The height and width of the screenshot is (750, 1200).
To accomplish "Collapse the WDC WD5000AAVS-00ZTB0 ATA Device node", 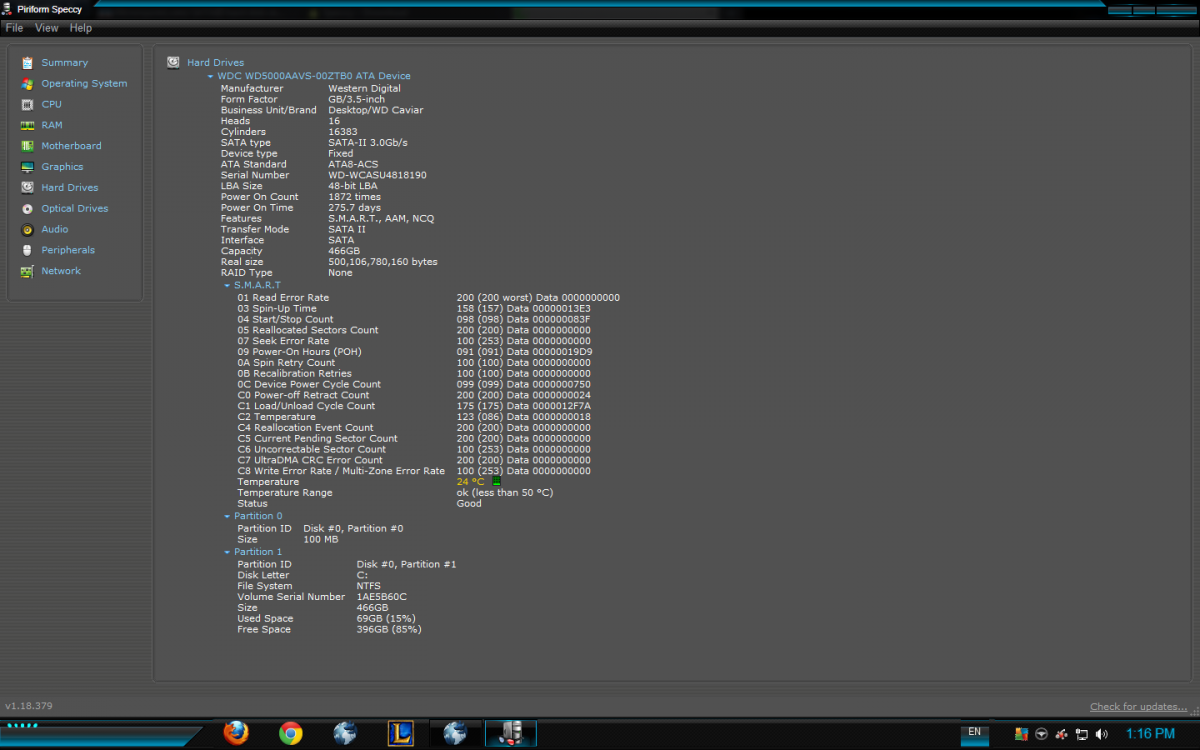I will [x=211, y=76].
